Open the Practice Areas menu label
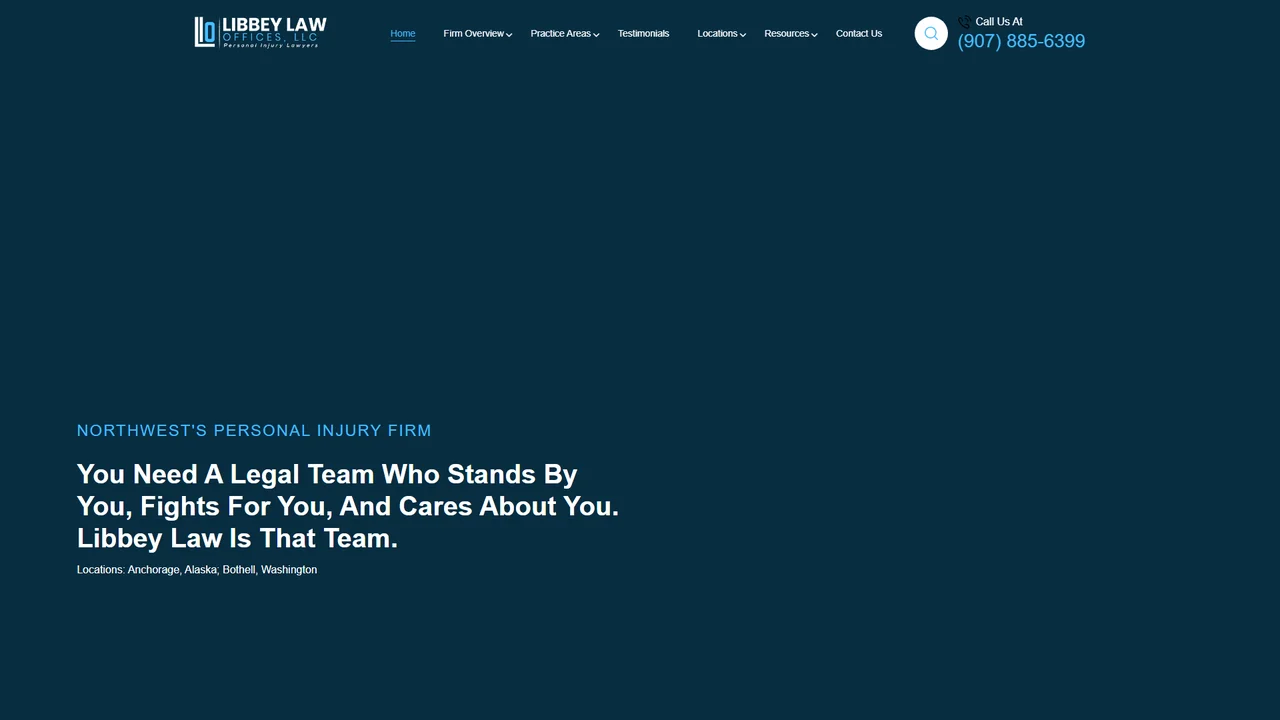 pyautogui.click(x=561, y=34)
